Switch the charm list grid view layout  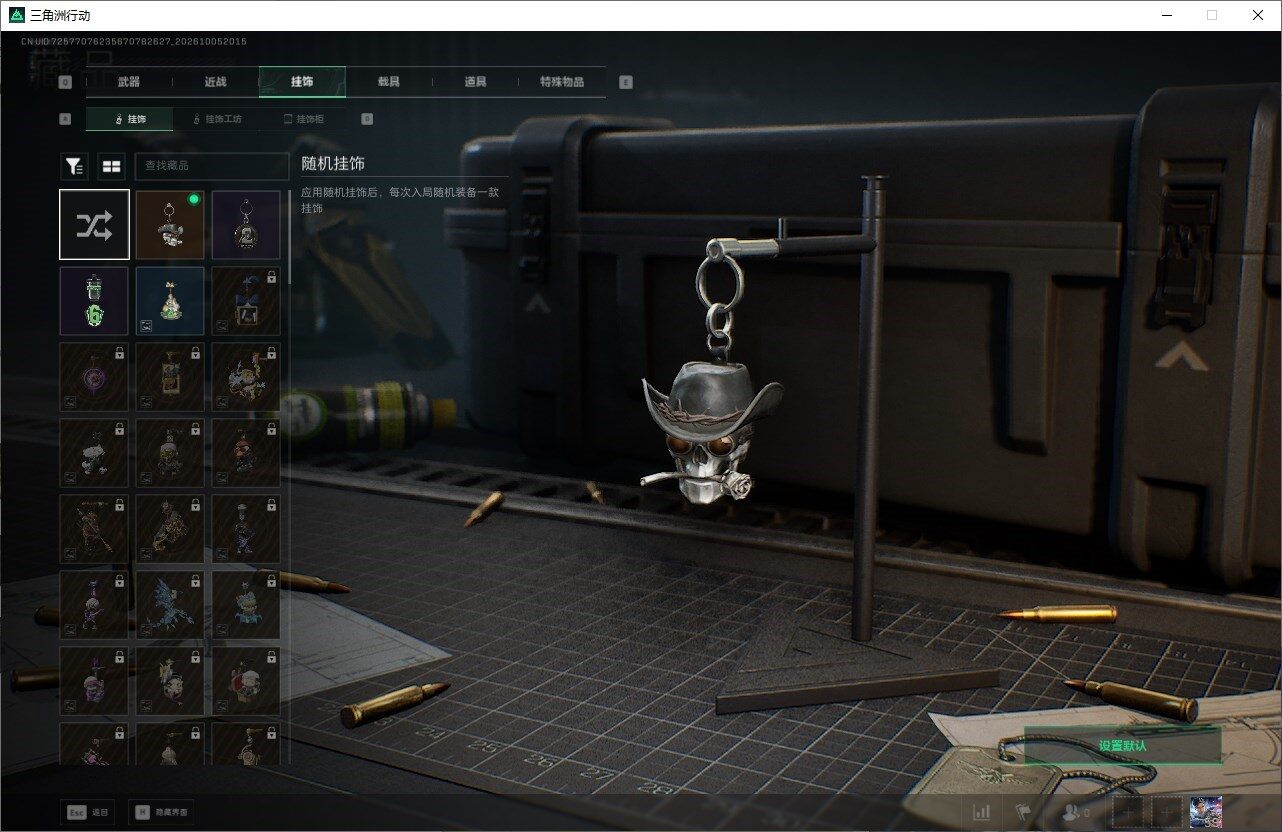point(111,167)
